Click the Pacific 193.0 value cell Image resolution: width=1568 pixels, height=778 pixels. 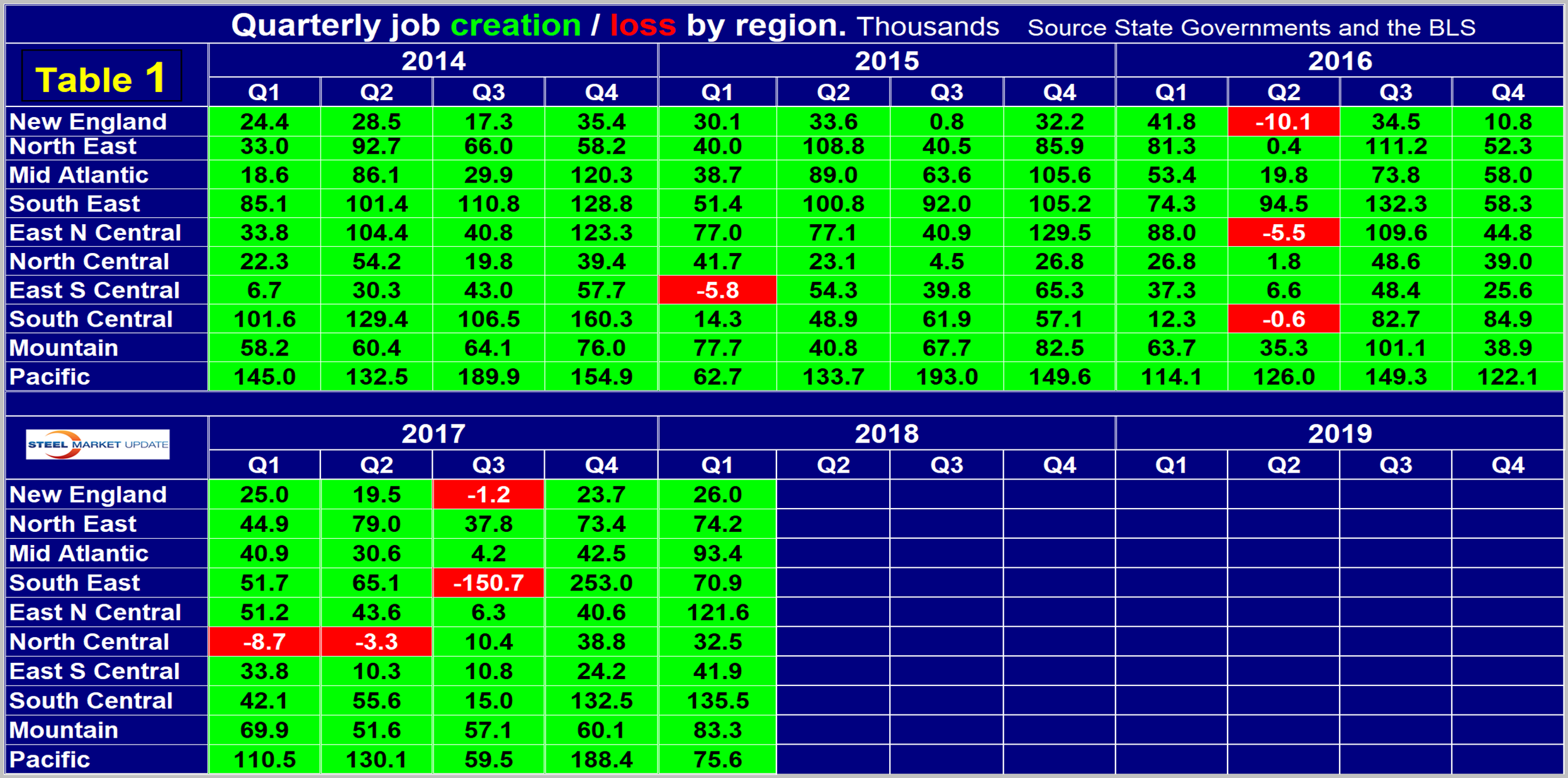[x=946, y=376]
